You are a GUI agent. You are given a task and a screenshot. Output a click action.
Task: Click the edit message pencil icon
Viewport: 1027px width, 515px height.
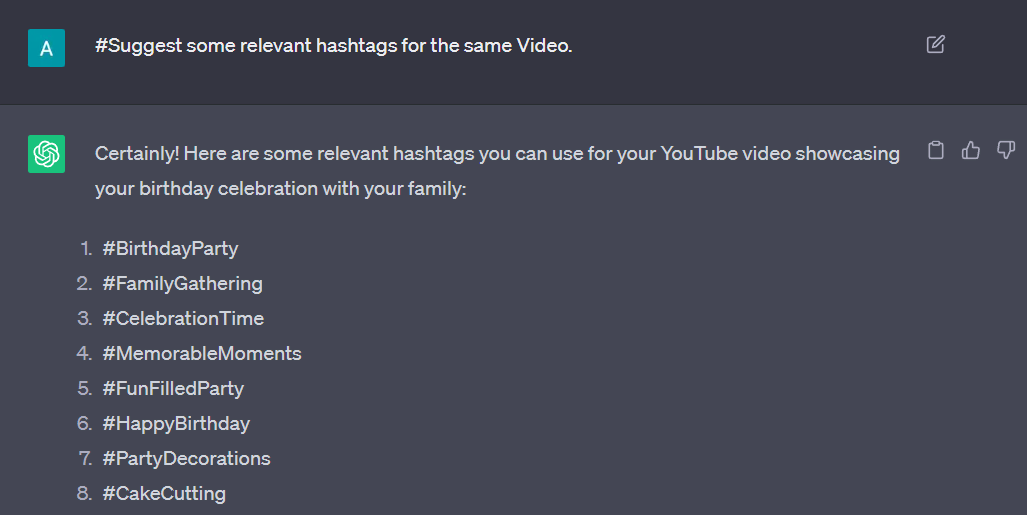click(935, 45)
